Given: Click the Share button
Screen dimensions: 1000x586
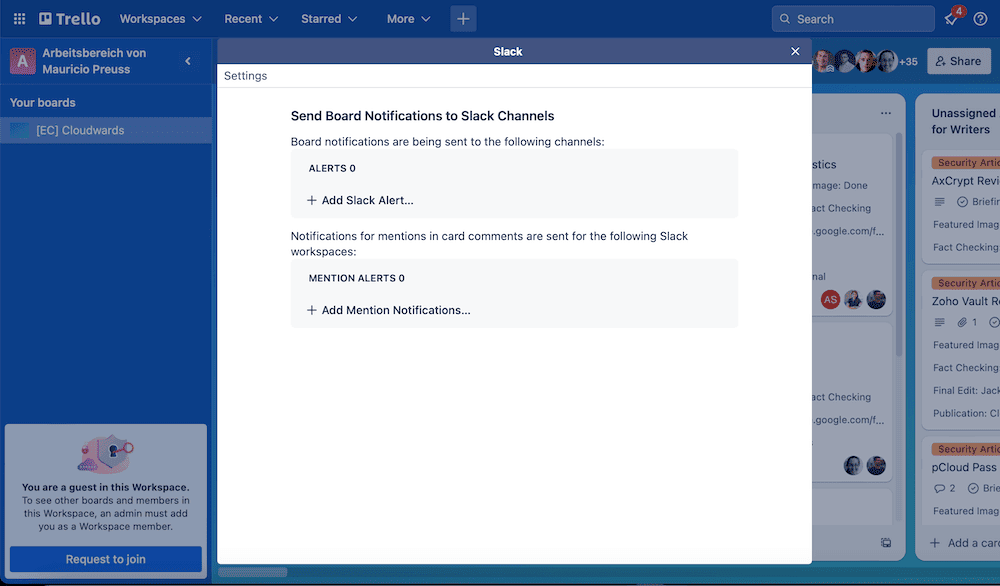Looking at the screenshot, I should pyautogui.click(x=959, y=61).
